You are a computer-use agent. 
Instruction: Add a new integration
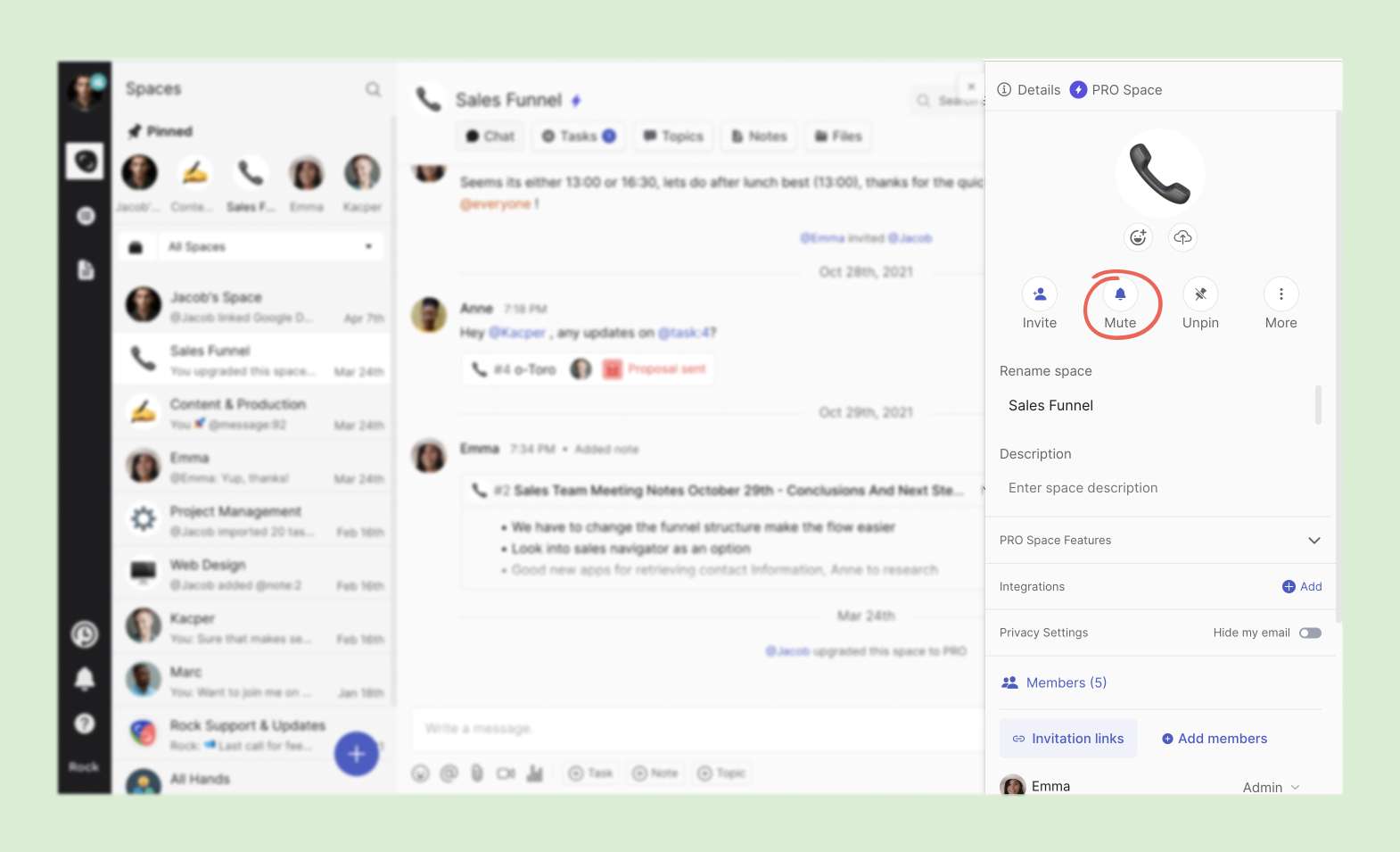[1302, 587]
